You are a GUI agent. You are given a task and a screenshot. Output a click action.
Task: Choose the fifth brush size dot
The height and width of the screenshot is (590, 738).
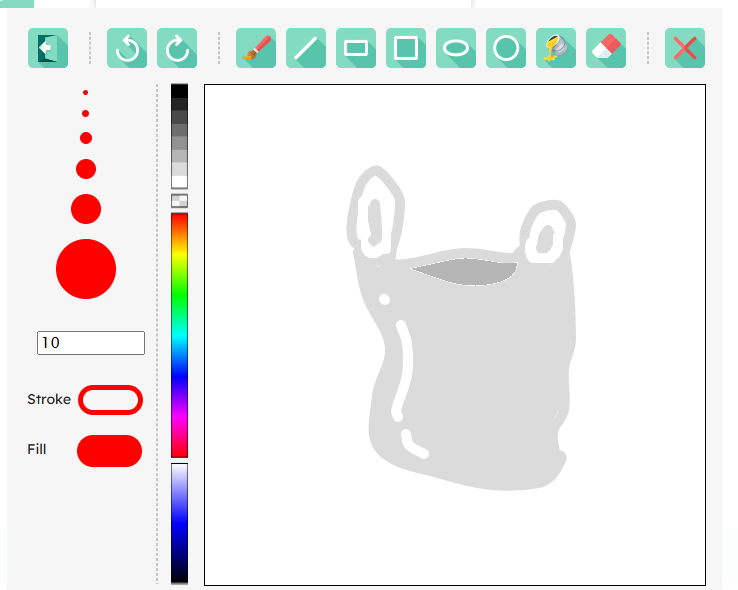[86, 209]
